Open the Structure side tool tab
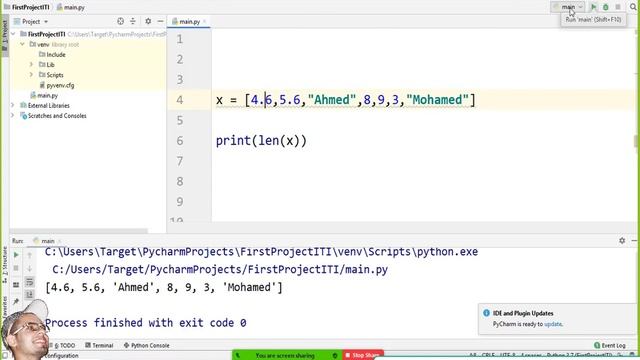Image resolution: width=640 pixels, height=360 pixels. point(4,265)
